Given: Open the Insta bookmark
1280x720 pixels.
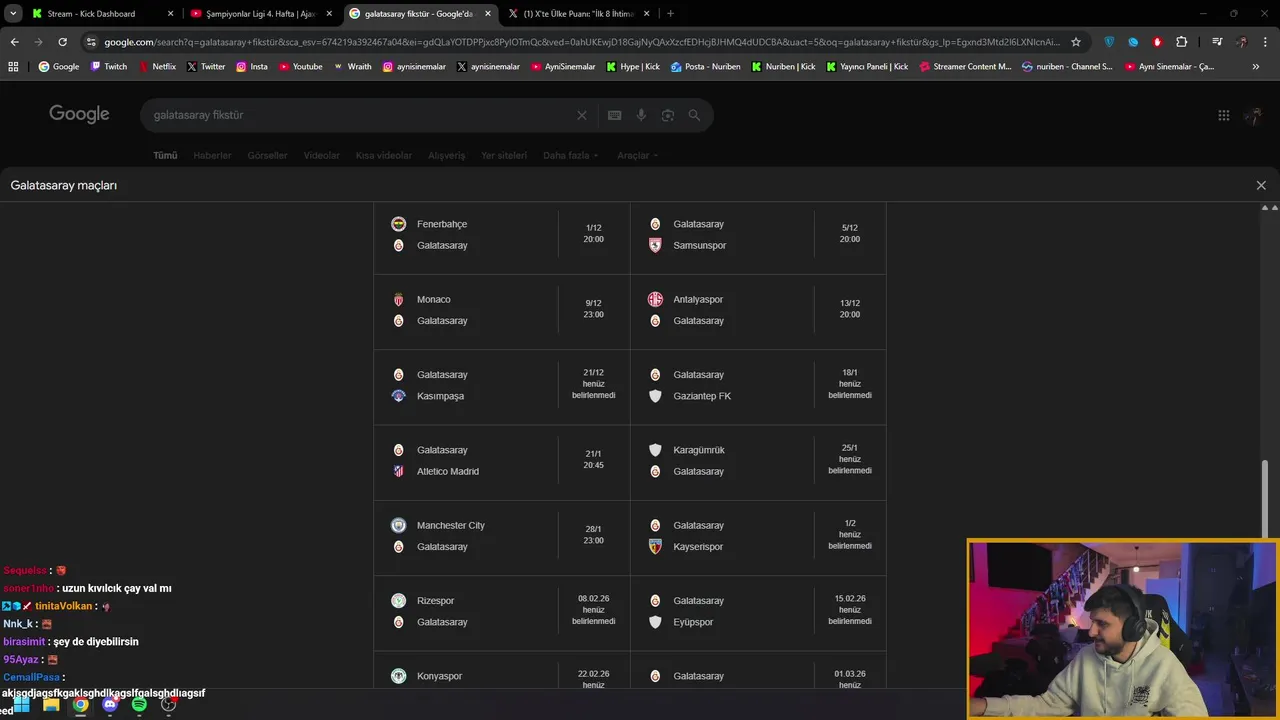Looking at the screenshot, I should coord(252,67).
